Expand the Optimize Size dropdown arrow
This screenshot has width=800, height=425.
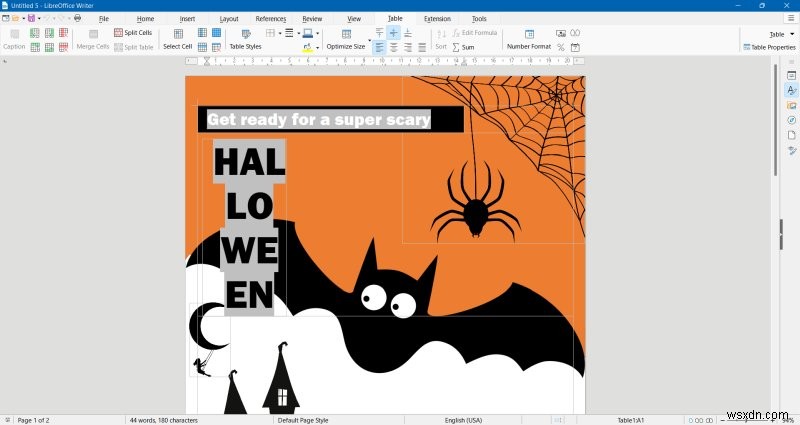pos(369,40)
